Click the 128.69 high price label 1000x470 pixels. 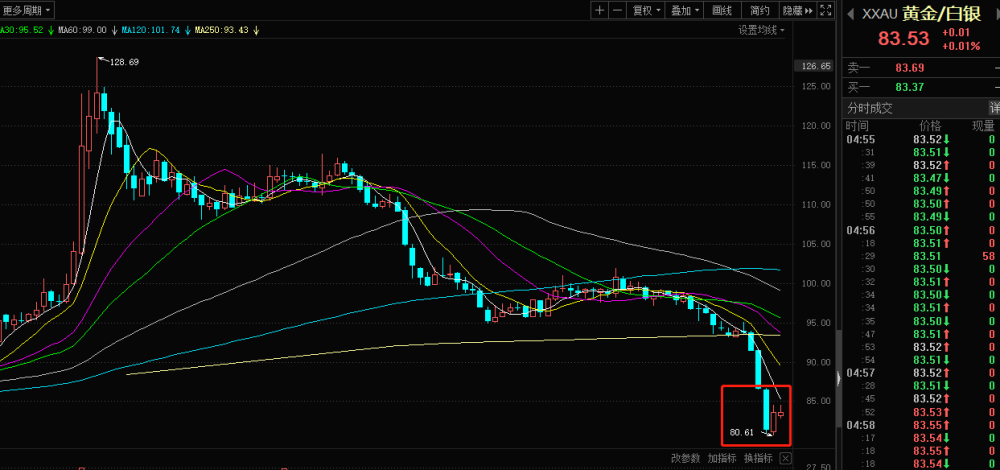[x=124, y=62]
